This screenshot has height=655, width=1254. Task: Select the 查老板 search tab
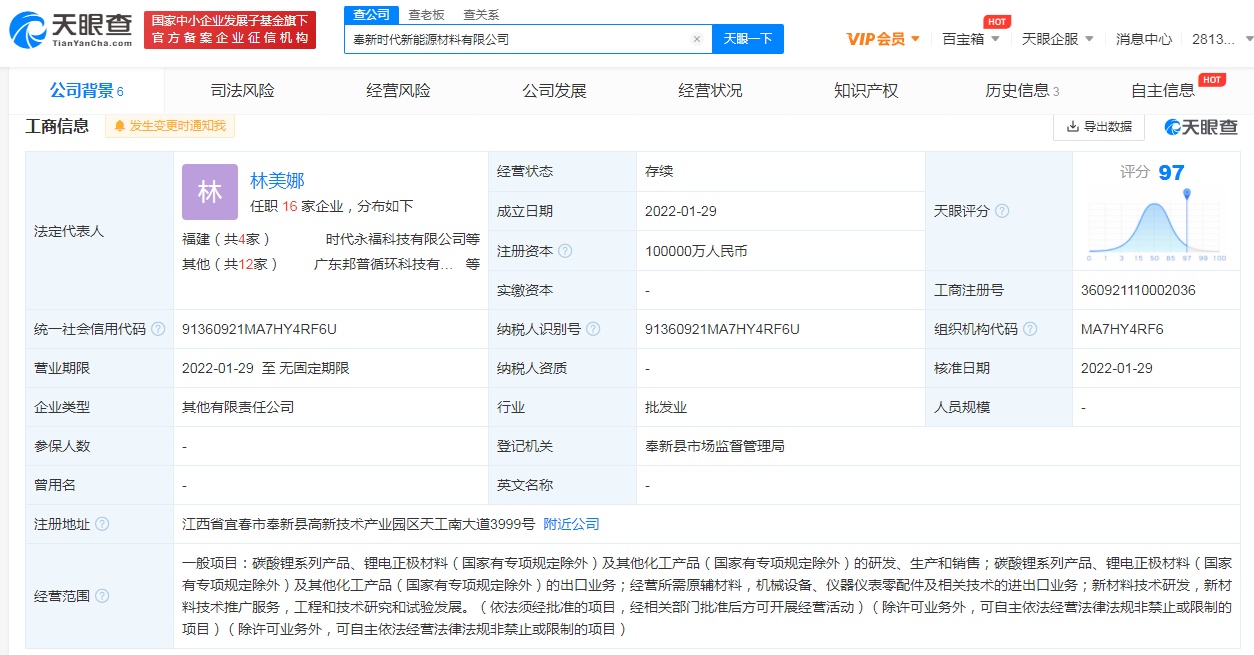(426, 14)
